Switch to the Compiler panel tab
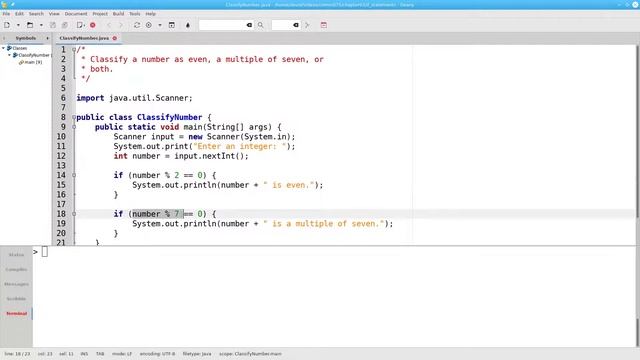The image size is (640, 360). (16, 269)
